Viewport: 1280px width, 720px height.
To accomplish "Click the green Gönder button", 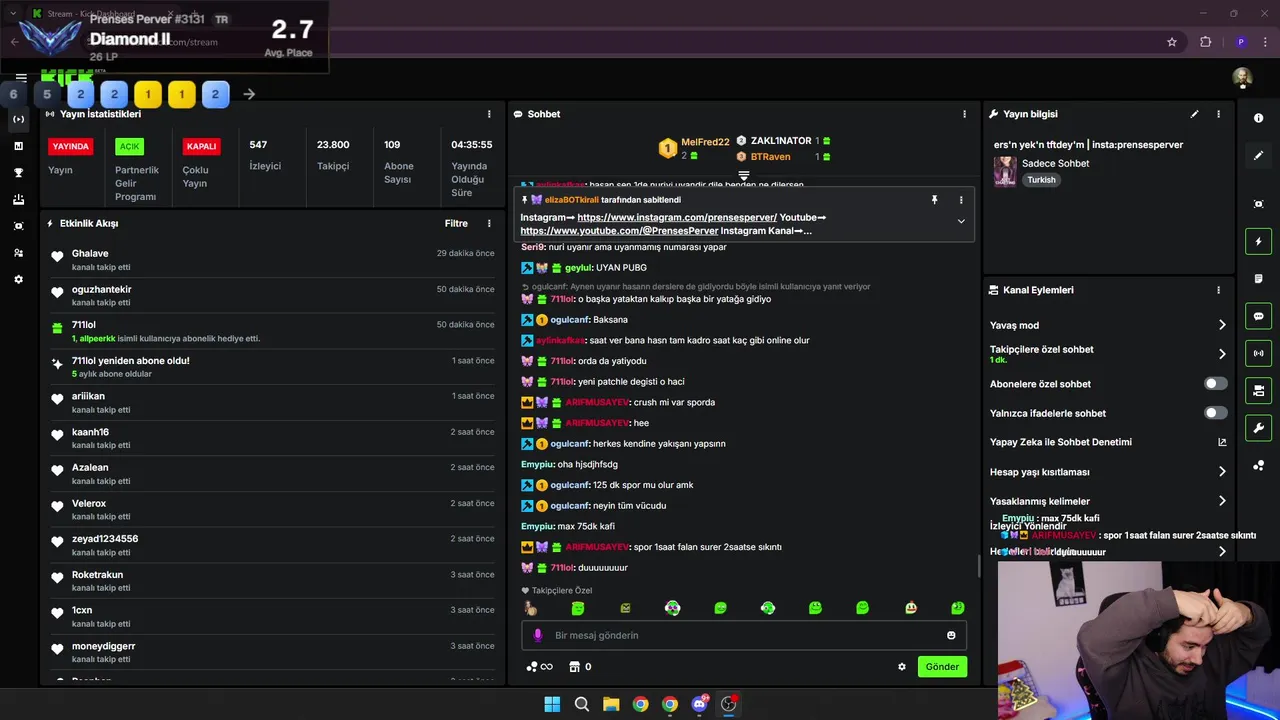I will (942, 667).
